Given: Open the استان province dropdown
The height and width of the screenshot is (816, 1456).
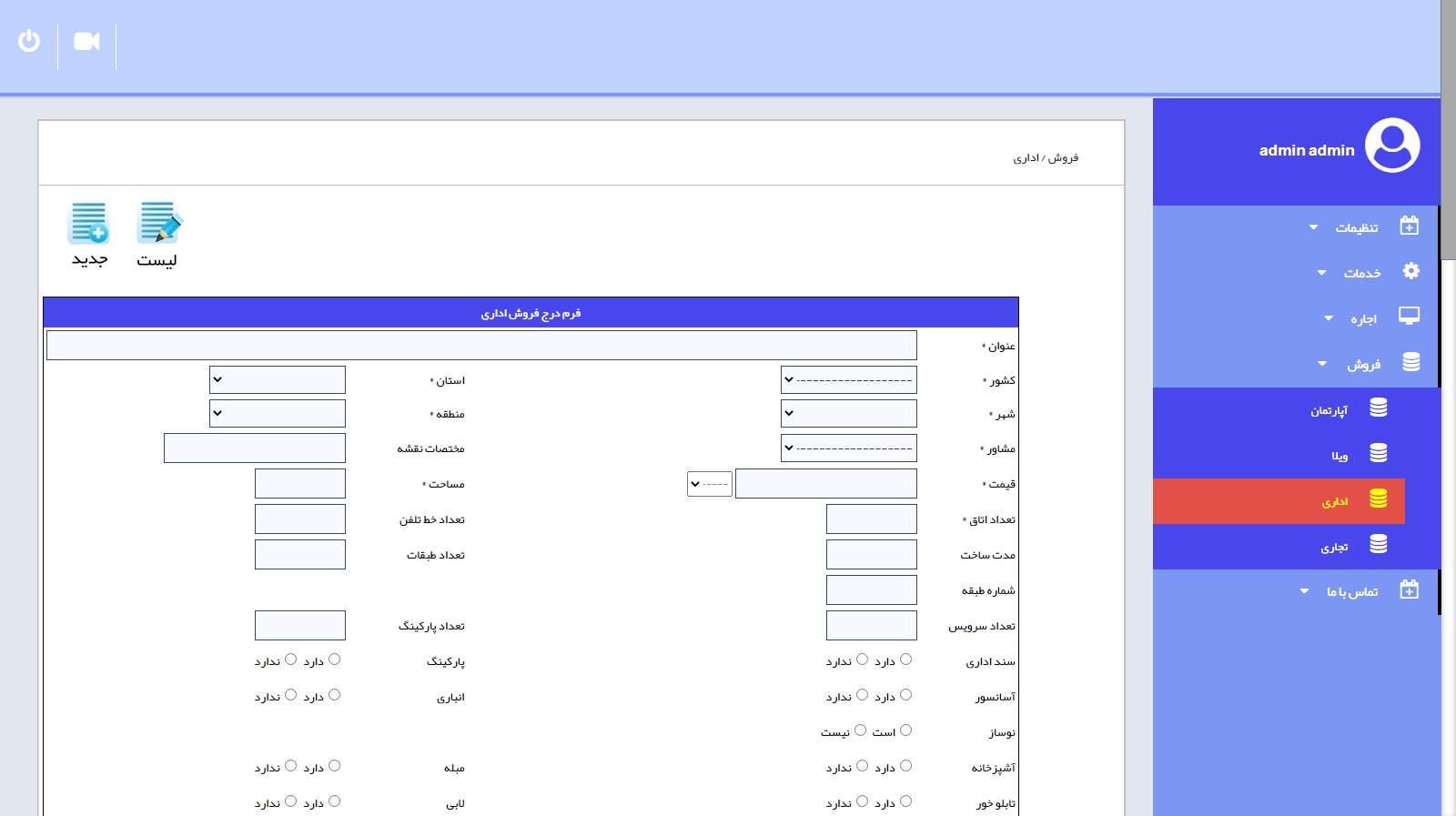Looking at the screenshot, I should (x=278, y=380).
